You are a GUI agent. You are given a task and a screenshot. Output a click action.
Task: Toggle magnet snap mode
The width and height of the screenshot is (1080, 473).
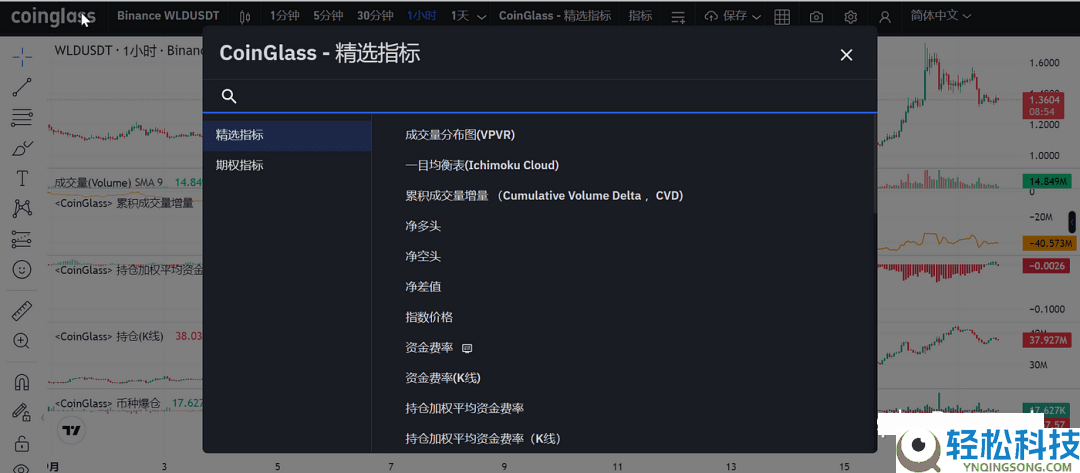pos(21,382)
